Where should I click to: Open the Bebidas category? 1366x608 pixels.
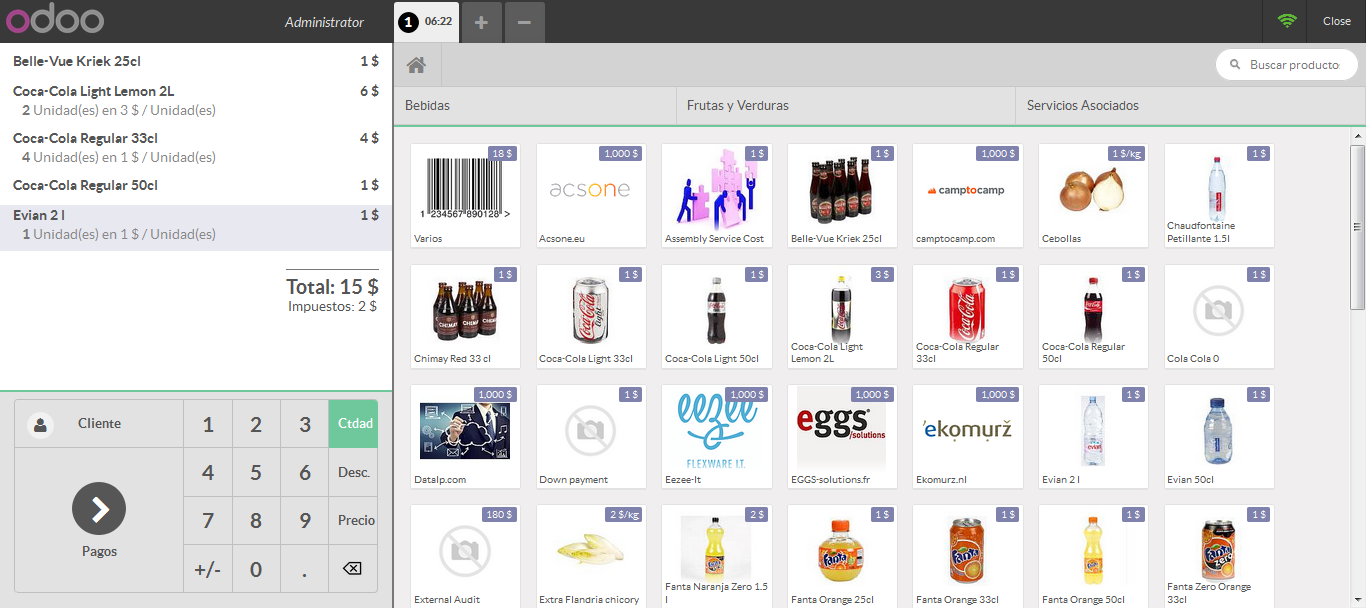[535, 106]
